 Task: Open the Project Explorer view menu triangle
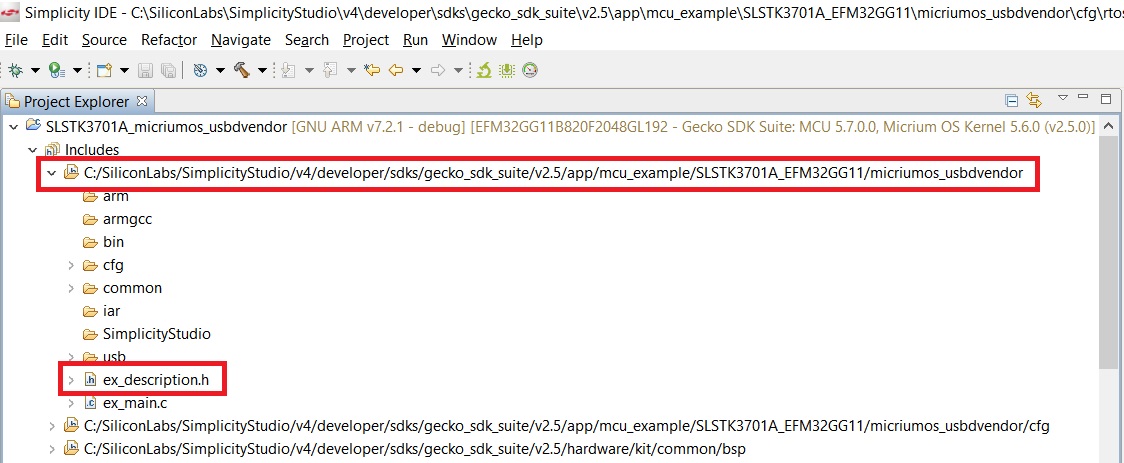coord(1063,99)
